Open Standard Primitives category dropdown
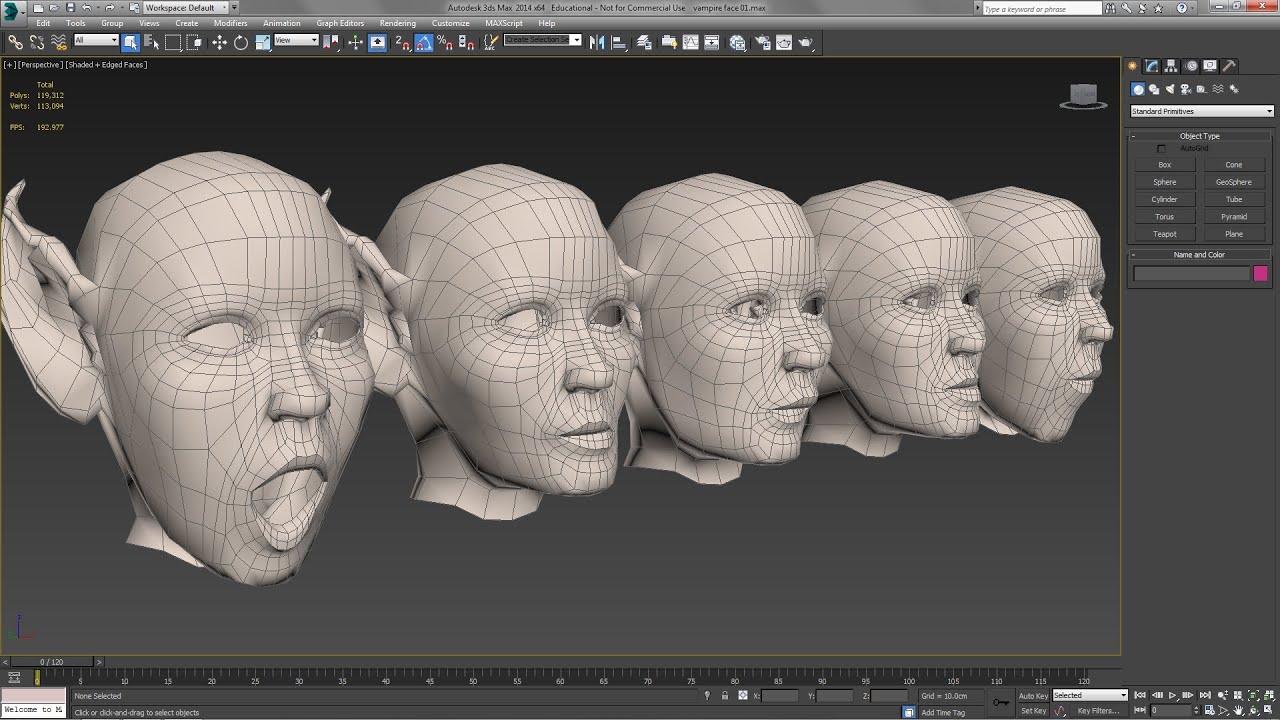This screenshot has height=720, width=1280. click(x=1202, y=111)
